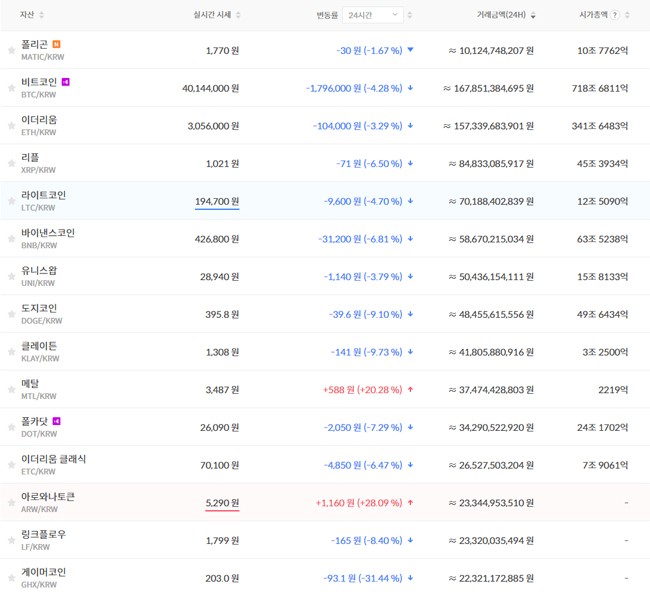650x594 pixels.
Task: Open the 이더리움 asset link
Action: (39, 120)
